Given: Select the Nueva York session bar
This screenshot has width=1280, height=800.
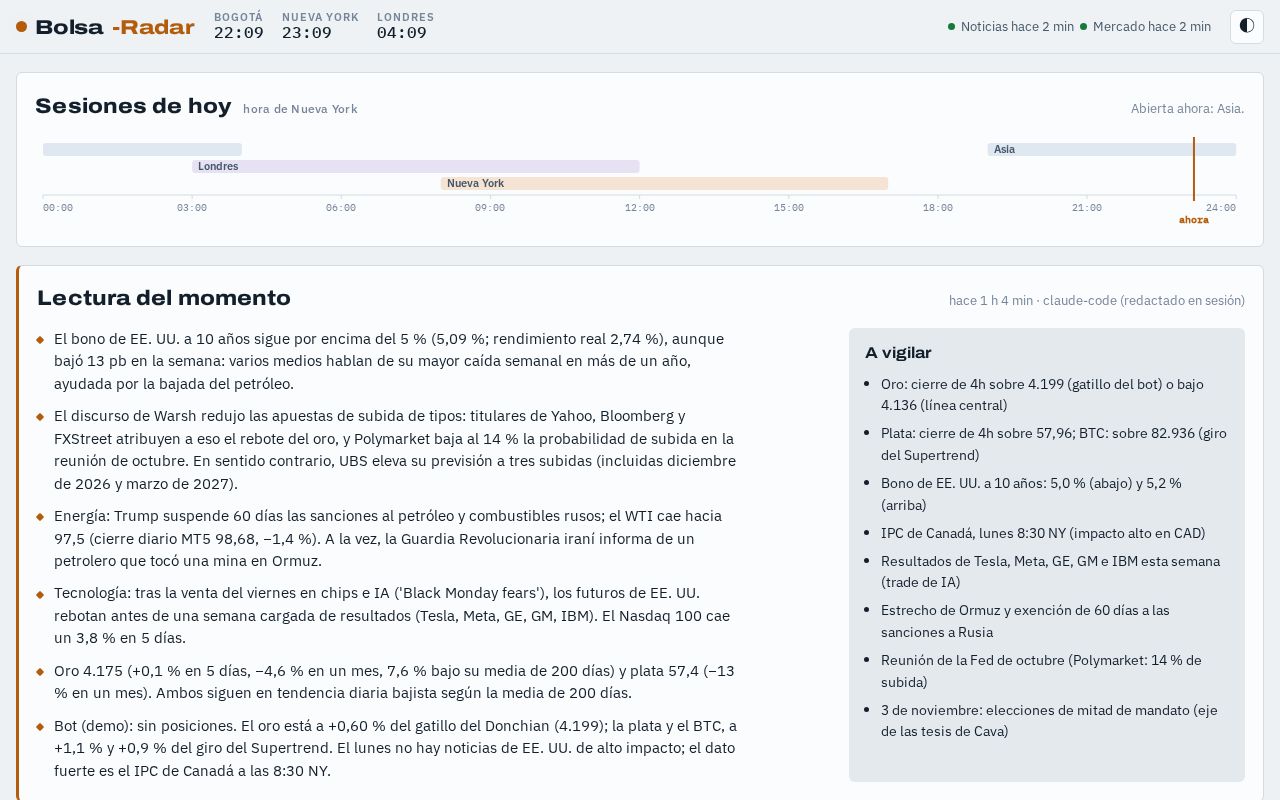Looking at the screenshot, I should tap(664, 183).
